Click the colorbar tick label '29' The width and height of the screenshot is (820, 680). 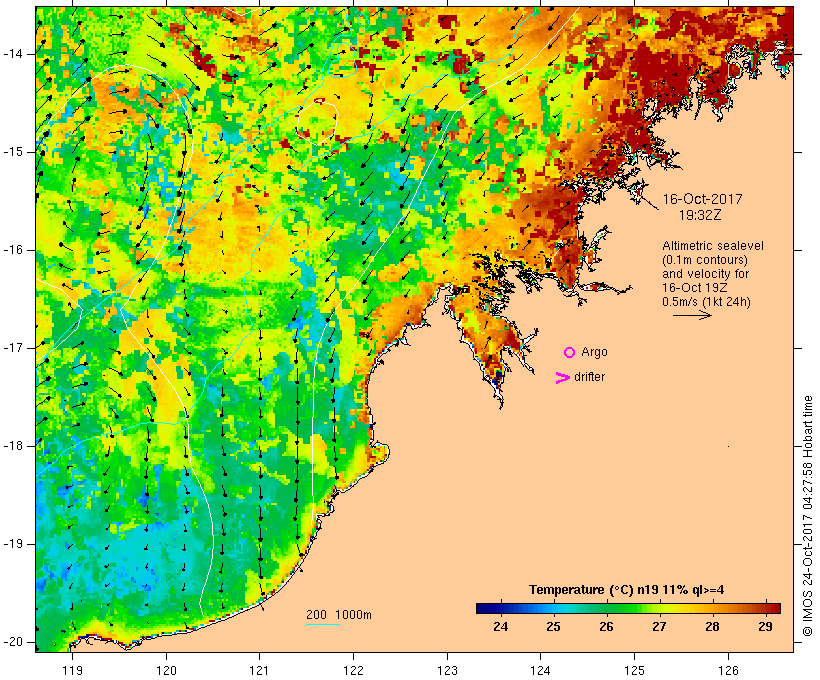point(765,626)
